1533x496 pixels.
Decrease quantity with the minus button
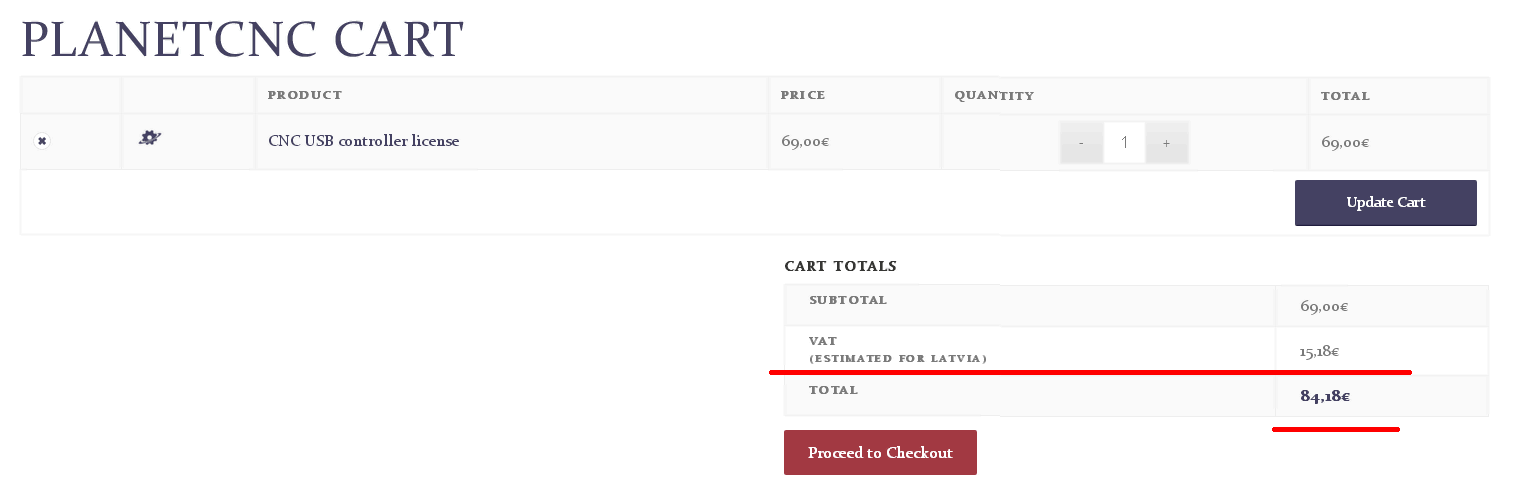1081,143
